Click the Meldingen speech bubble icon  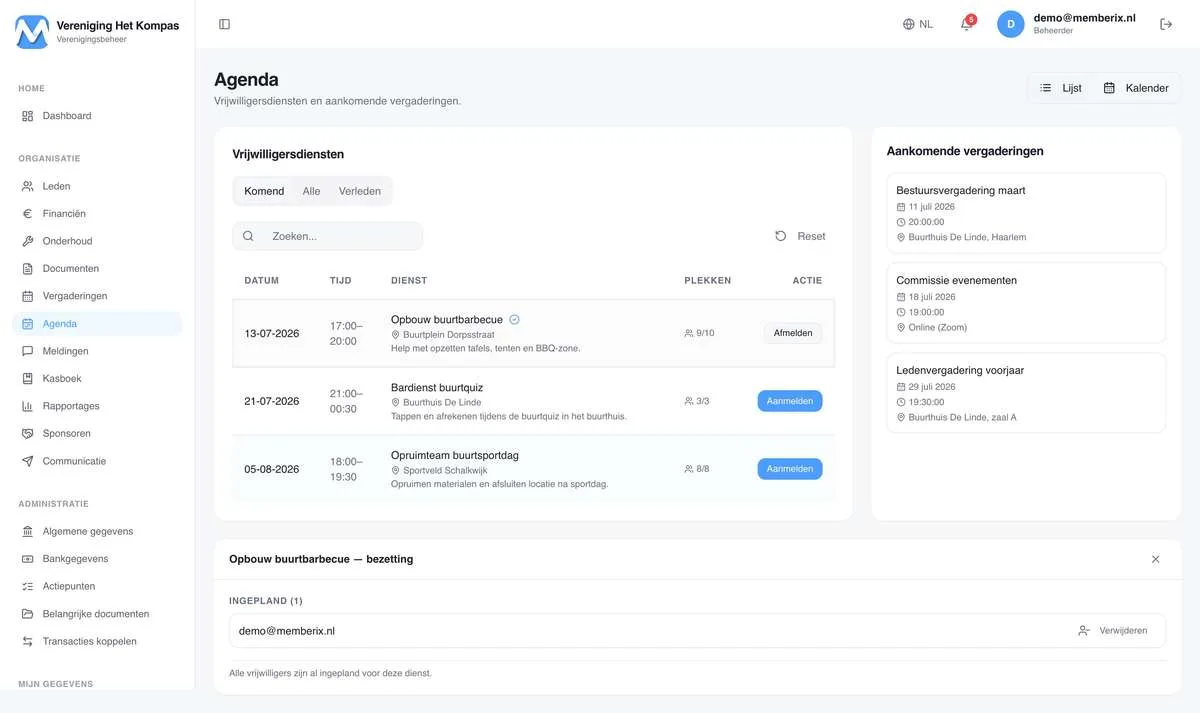(28, 351)
